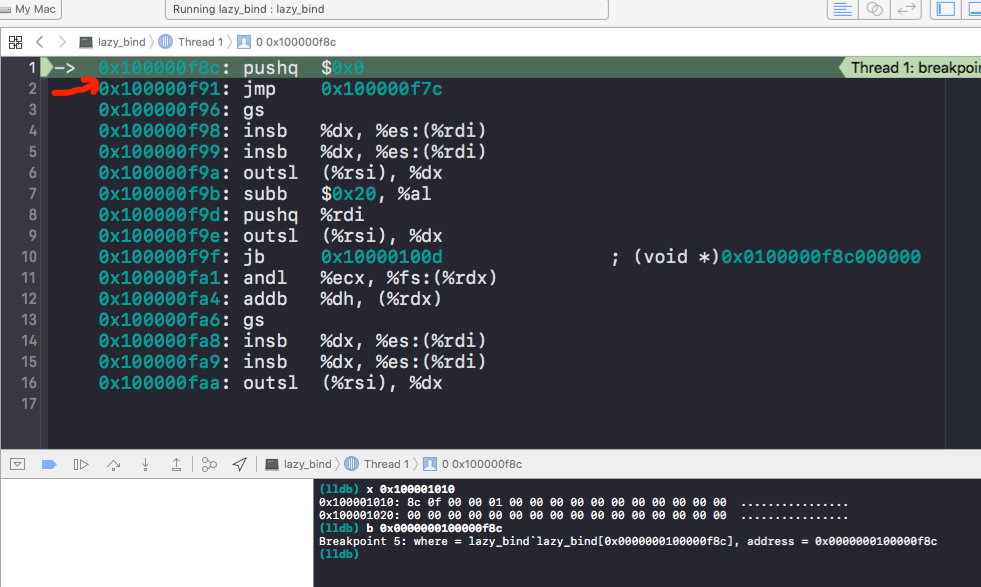The width and height of the screenshot is (981, 587).
Task: Open the related items grid menu
Action: point(16,42)
